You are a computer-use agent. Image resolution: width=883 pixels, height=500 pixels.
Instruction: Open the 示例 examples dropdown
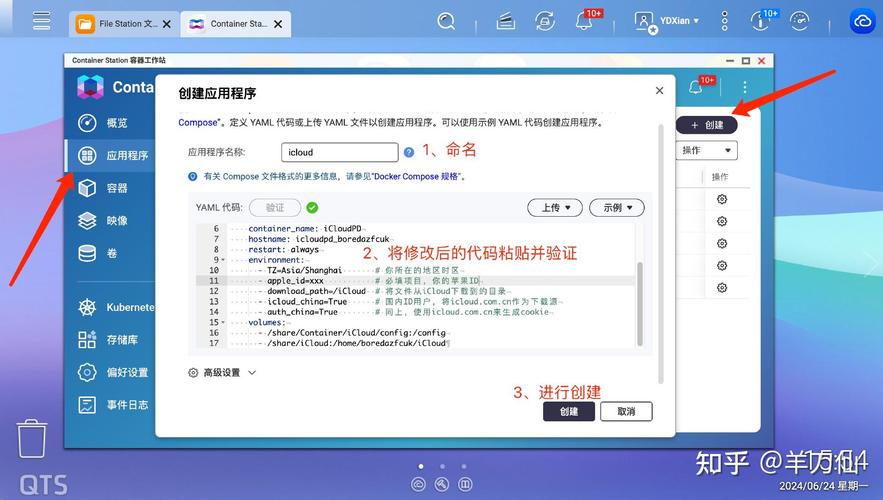tap(617, 208)
